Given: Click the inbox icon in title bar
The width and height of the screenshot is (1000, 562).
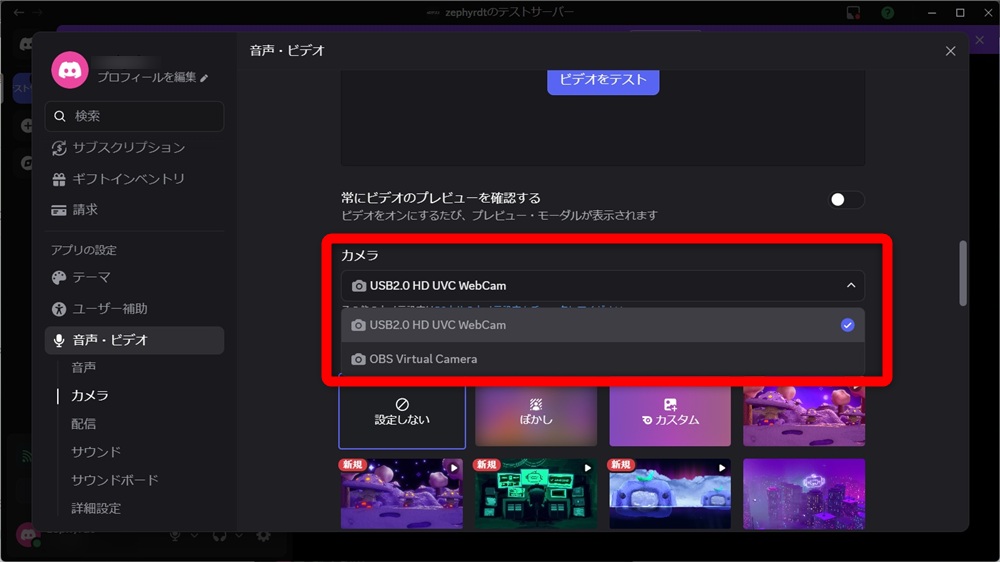Looking at the screenshot, I should (853, 13).
